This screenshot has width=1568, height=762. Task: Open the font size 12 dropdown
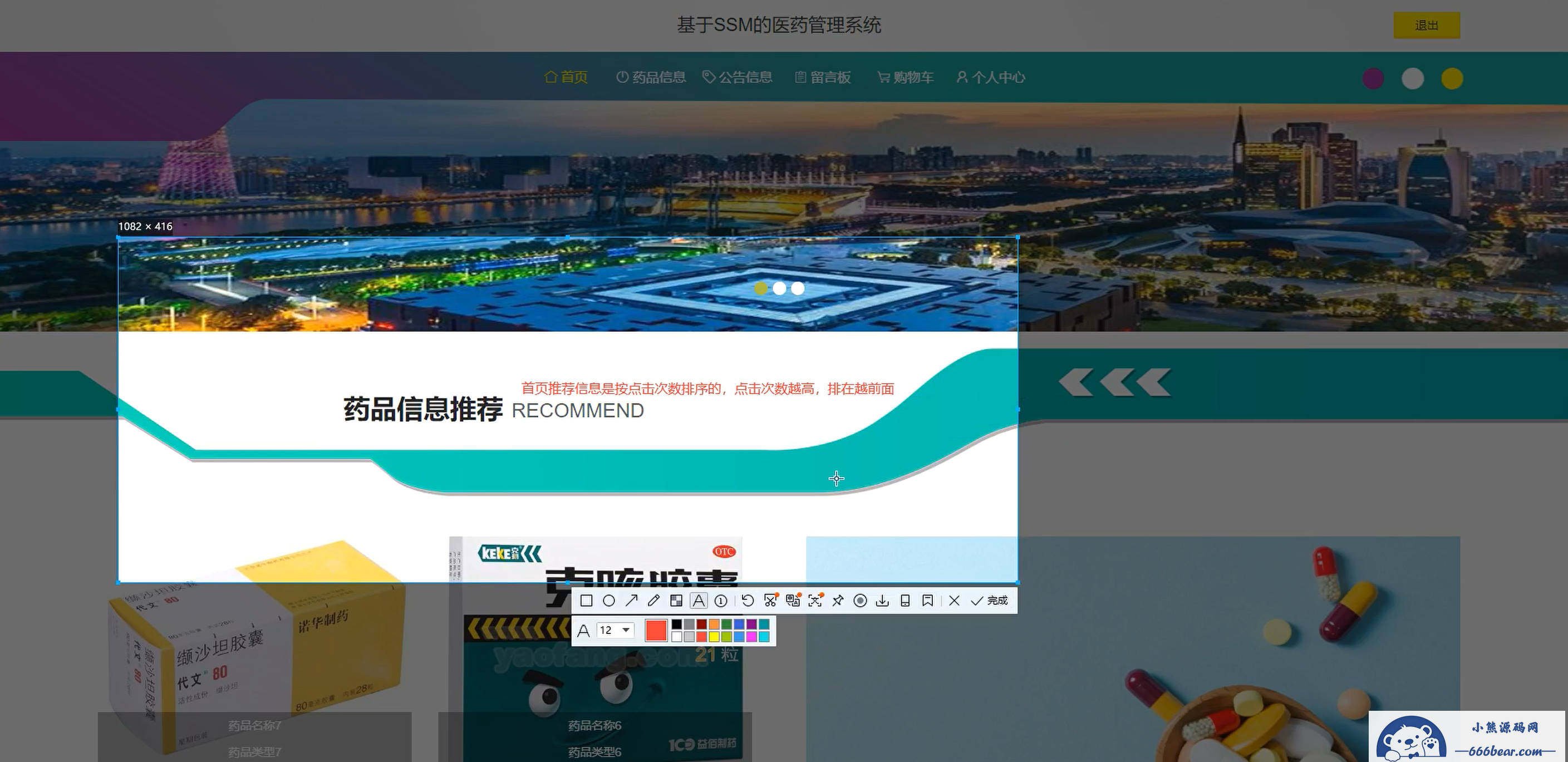616,630
